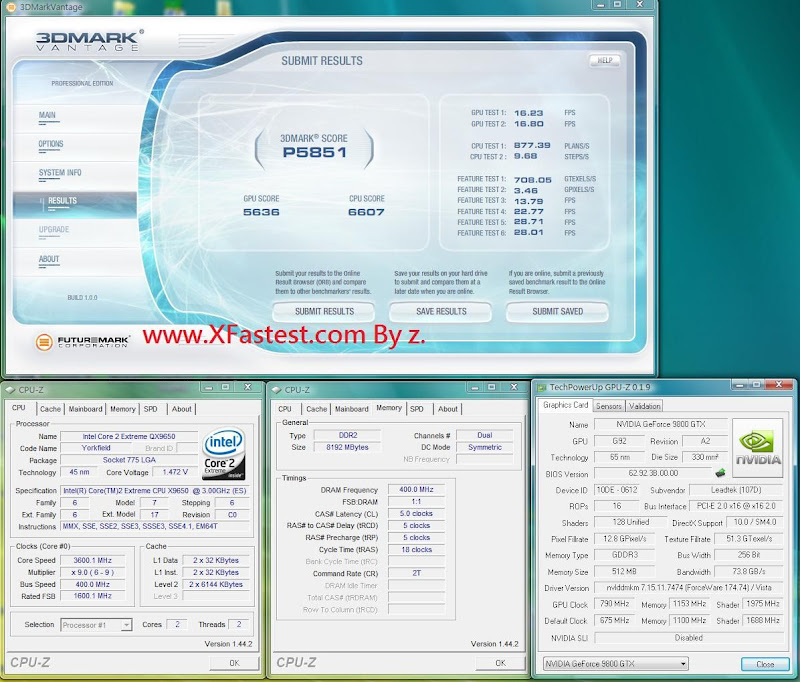The height and width of the screenshot is (682, 800).
Task: Switch to Mainboard tab in first CPU-Z
Action: point(85,409)
